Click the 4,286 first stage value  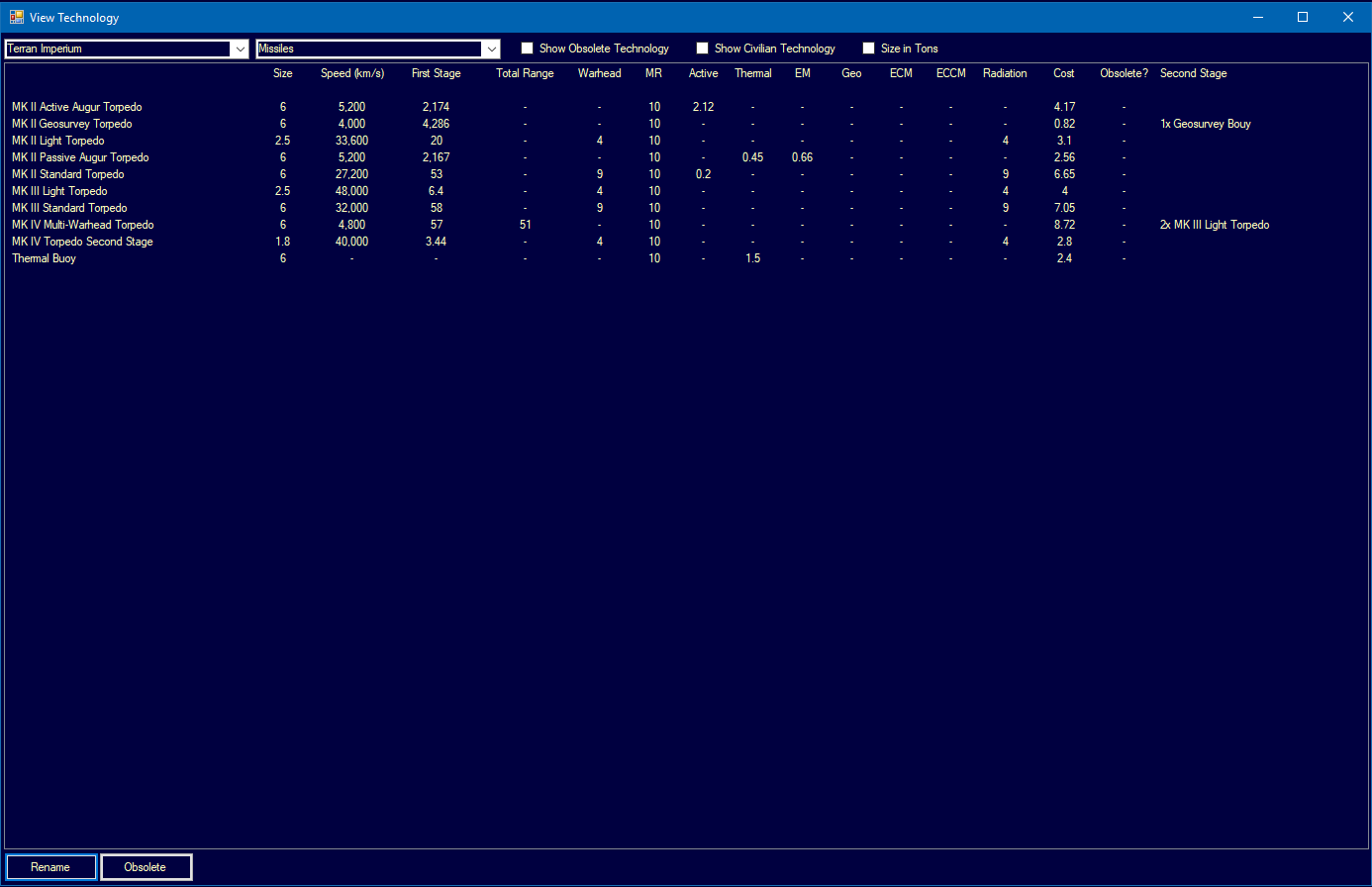(x=437, y=124)
